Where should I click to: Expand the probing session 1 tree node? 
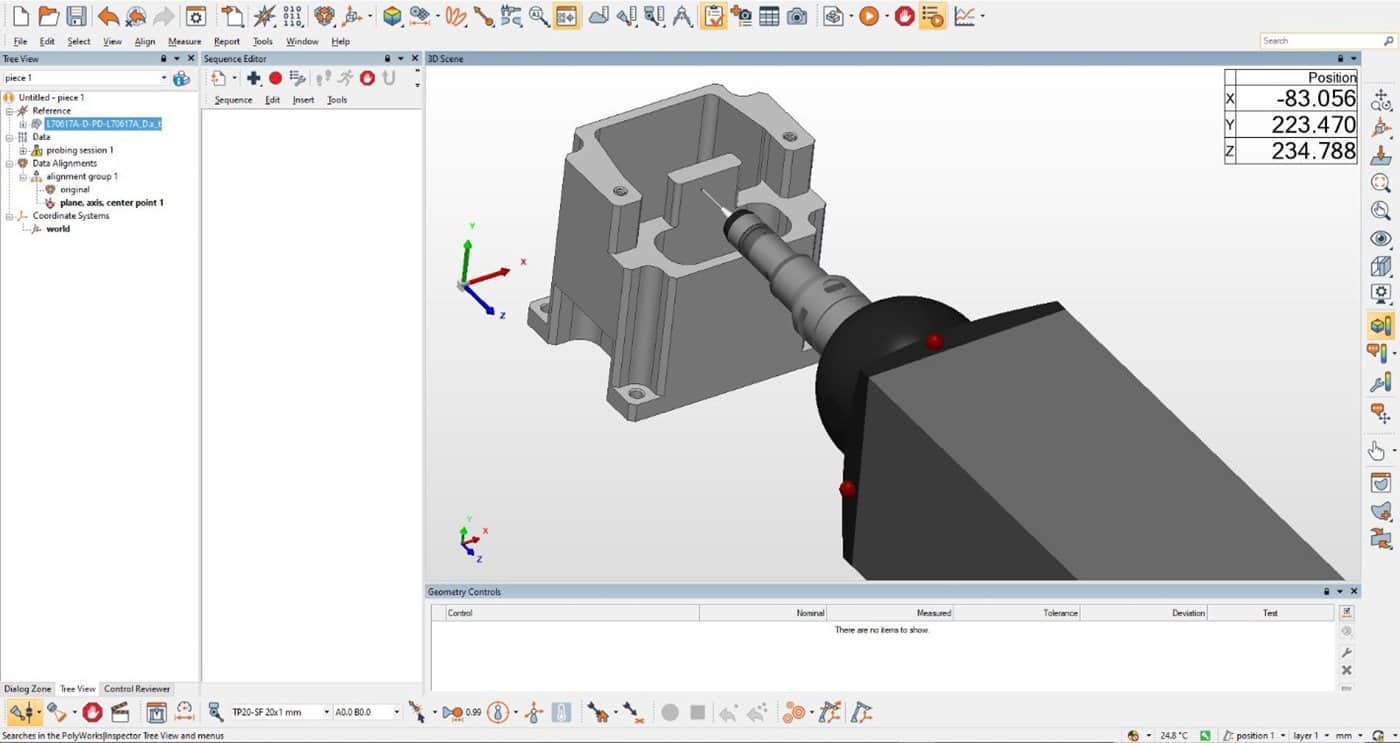click(x=23, y=150)
